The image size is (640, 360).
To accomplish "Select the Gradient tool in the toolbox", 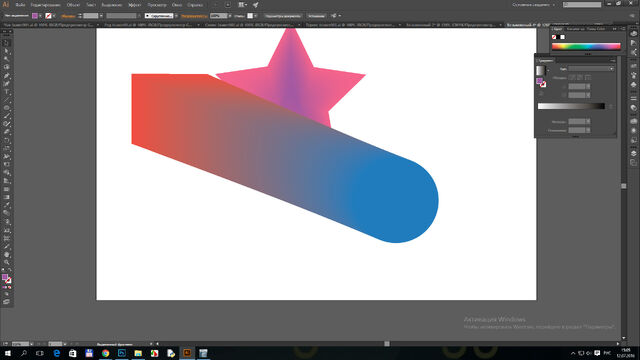I will [x=7, y=197].
